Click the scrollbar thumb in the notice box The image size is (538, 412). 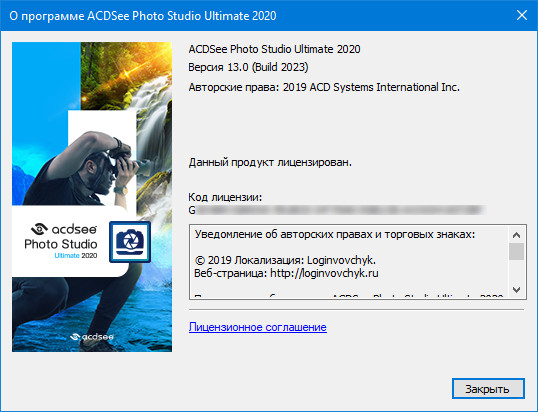[x=516, y=251]
